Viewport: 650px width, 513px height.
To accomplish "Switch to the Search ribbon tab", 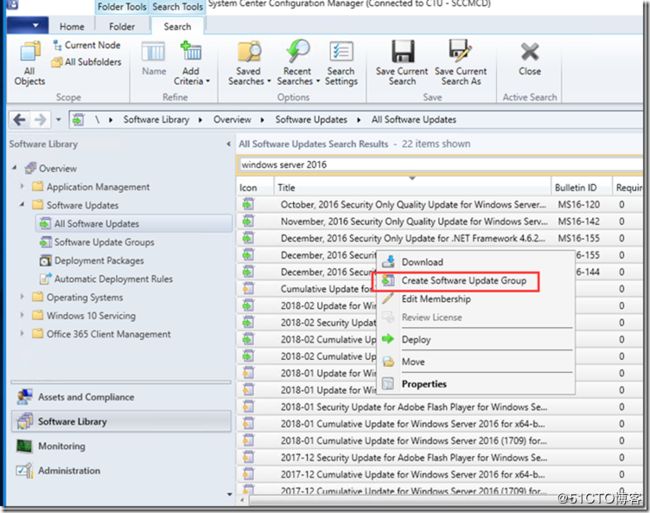I will pyautogui.click(x=177, y=27).
